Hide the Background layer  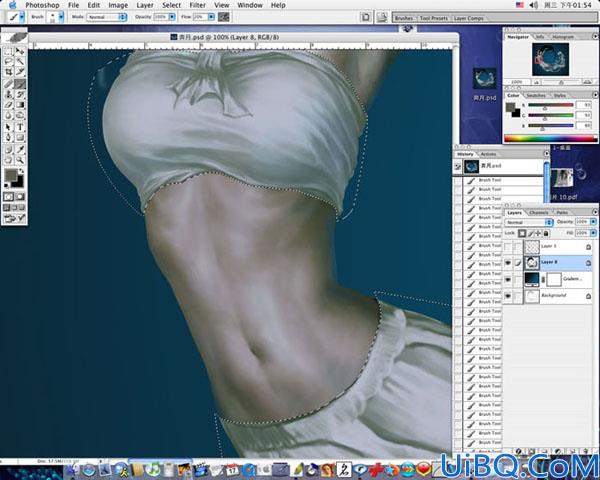point(508,296)
